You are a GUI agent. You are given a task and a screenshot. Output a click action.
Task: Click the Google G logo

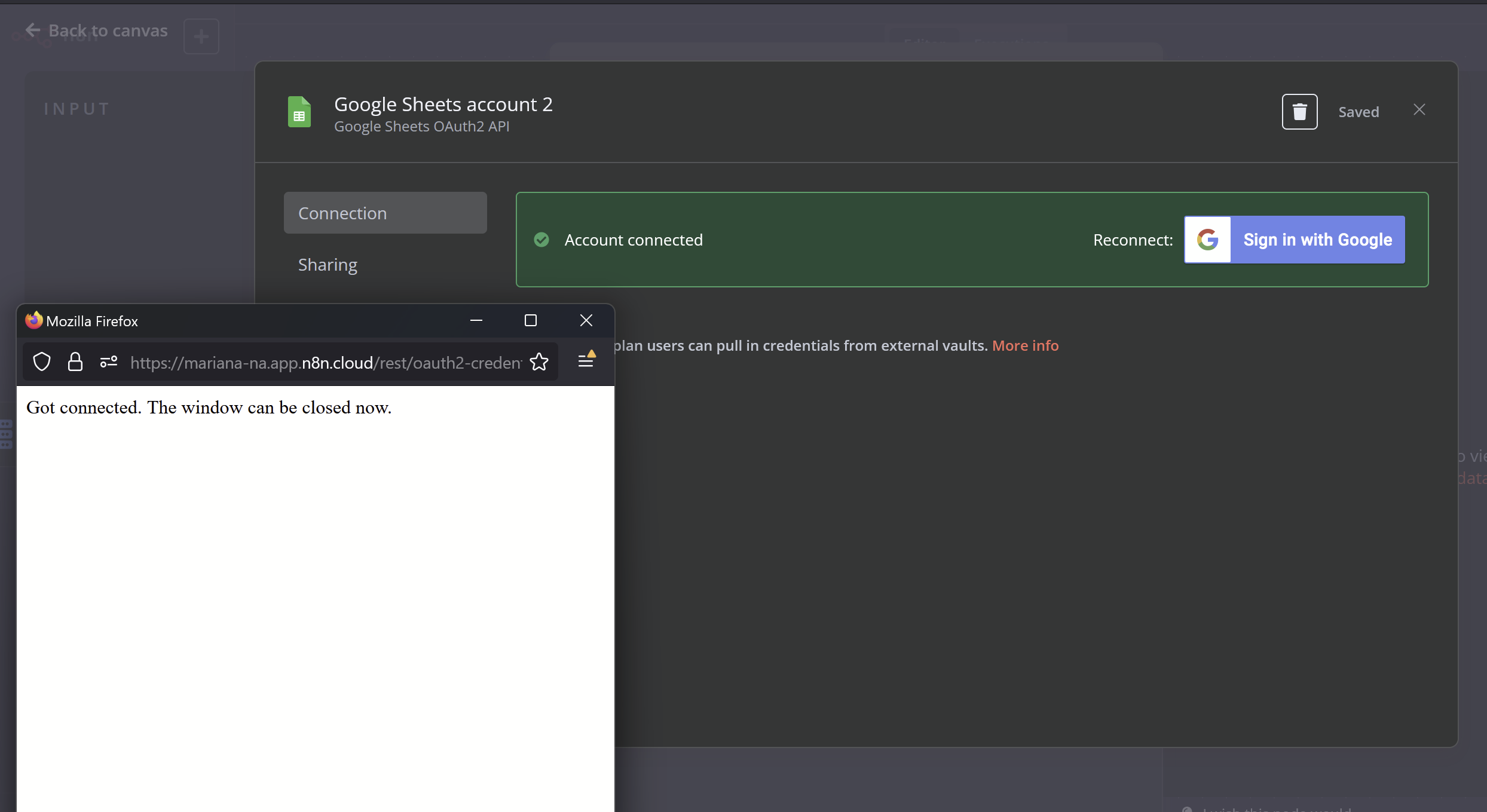click(1208, 240)
